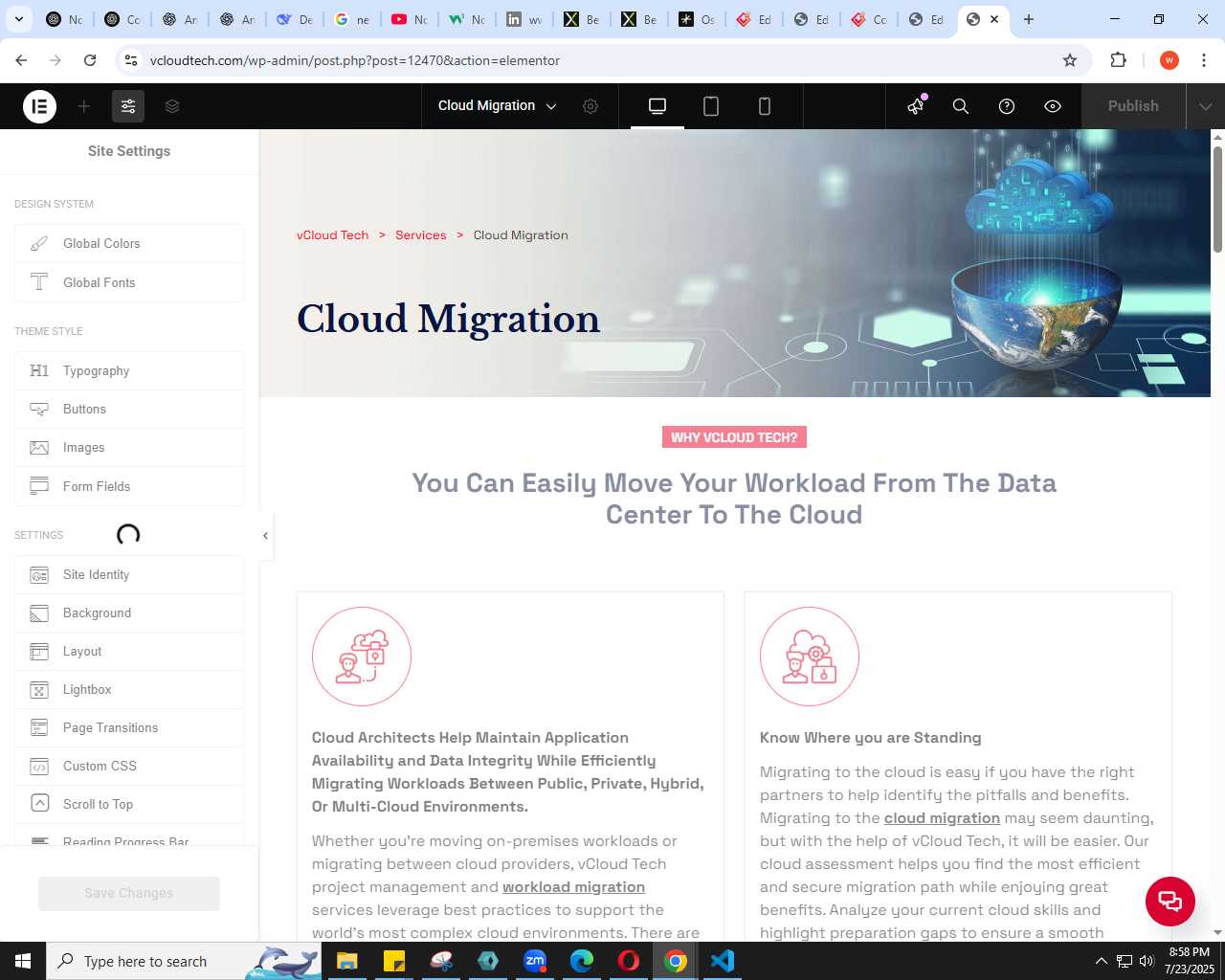Open the Cloud Migration document dropdown
Image resolution: width=1225 pixels, height=980 pixels.
pyautogui.click(x=497, y=106)
